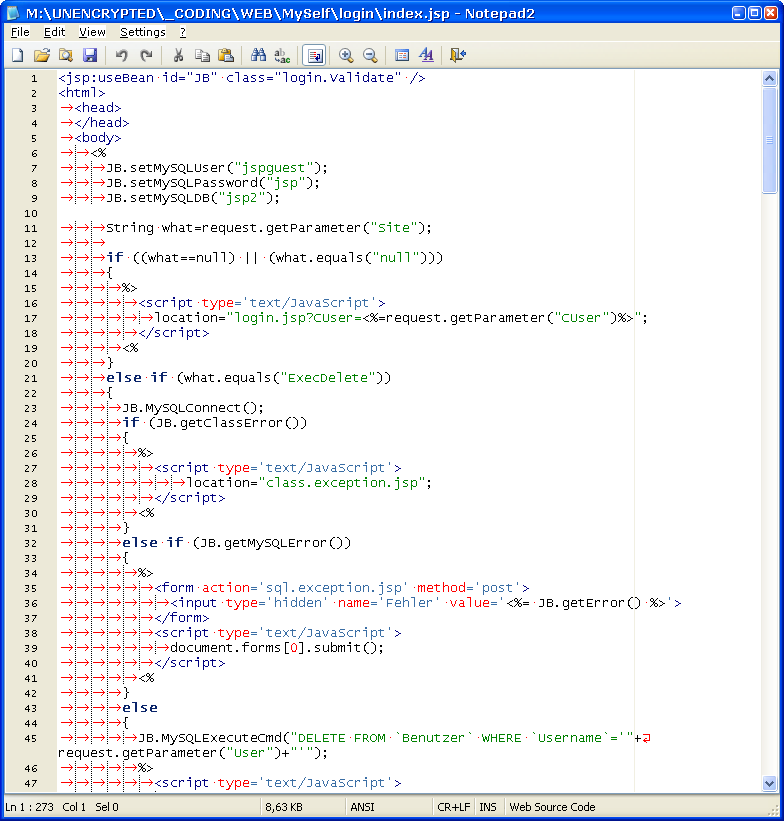784x821 pixels.
Task: Click the JB.setMySQLUser("jspguest") line
Action: pyautogui.click(x=217, y=168)
